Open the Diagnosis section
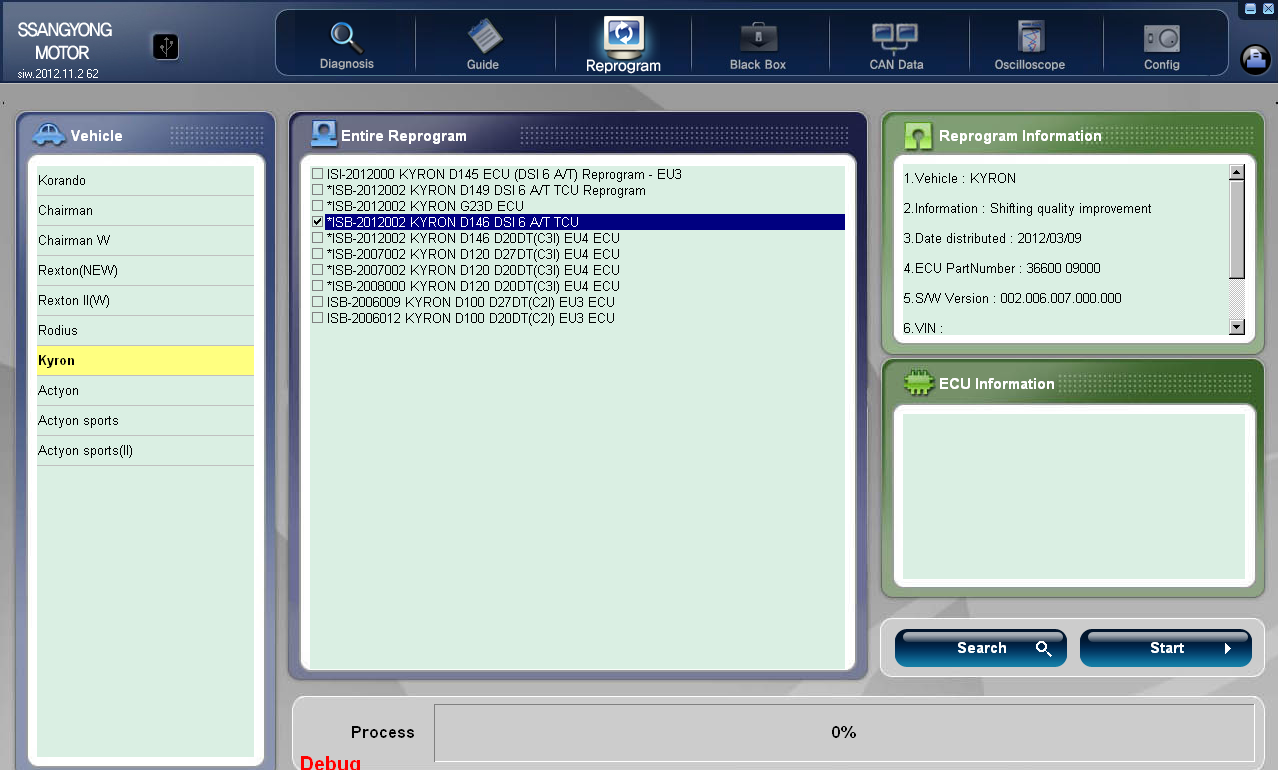 click(346, 46)
